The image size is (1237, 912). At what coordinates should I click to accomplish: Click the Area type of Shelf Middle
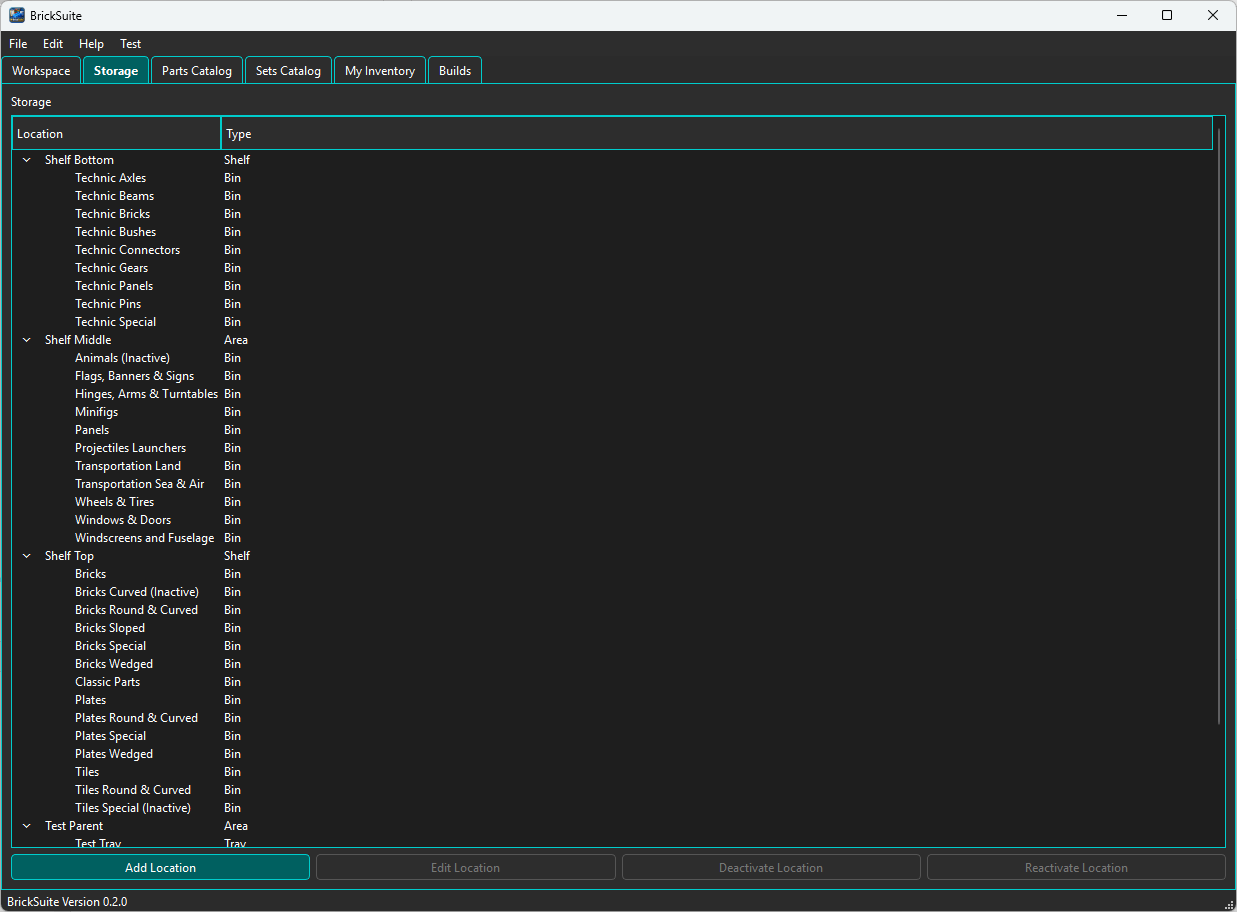pyautogui.click(x=236, y=340)
